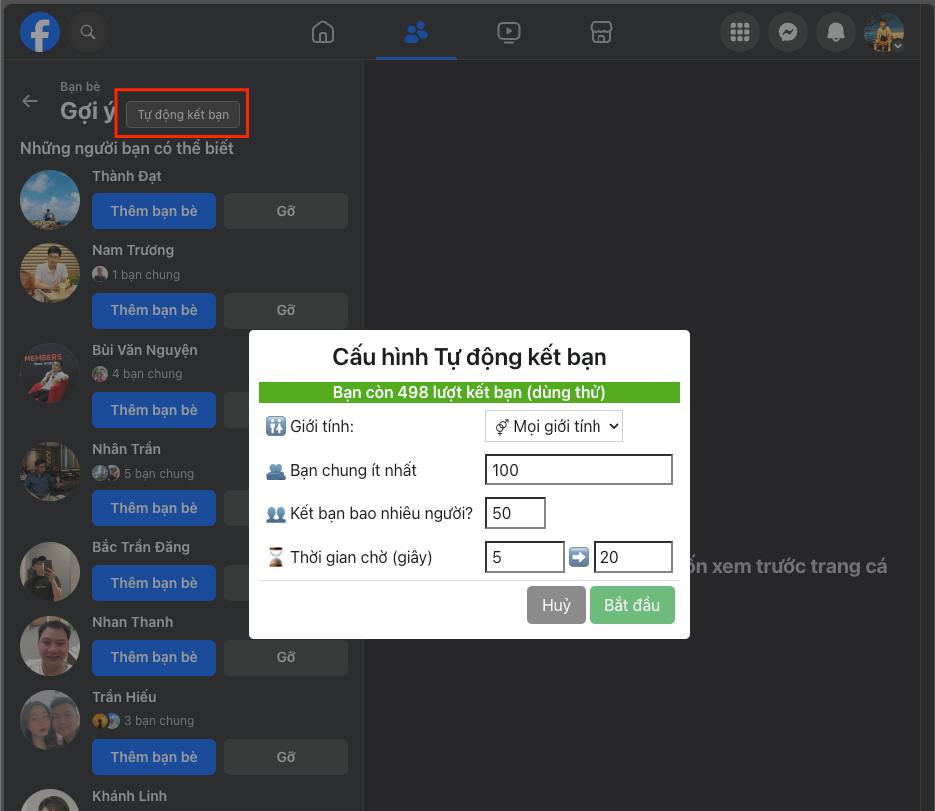Image resolution: width=935 pixels, height=811 pixels.
Task: Open Nam Trương's profile picture
Action: 50,273
